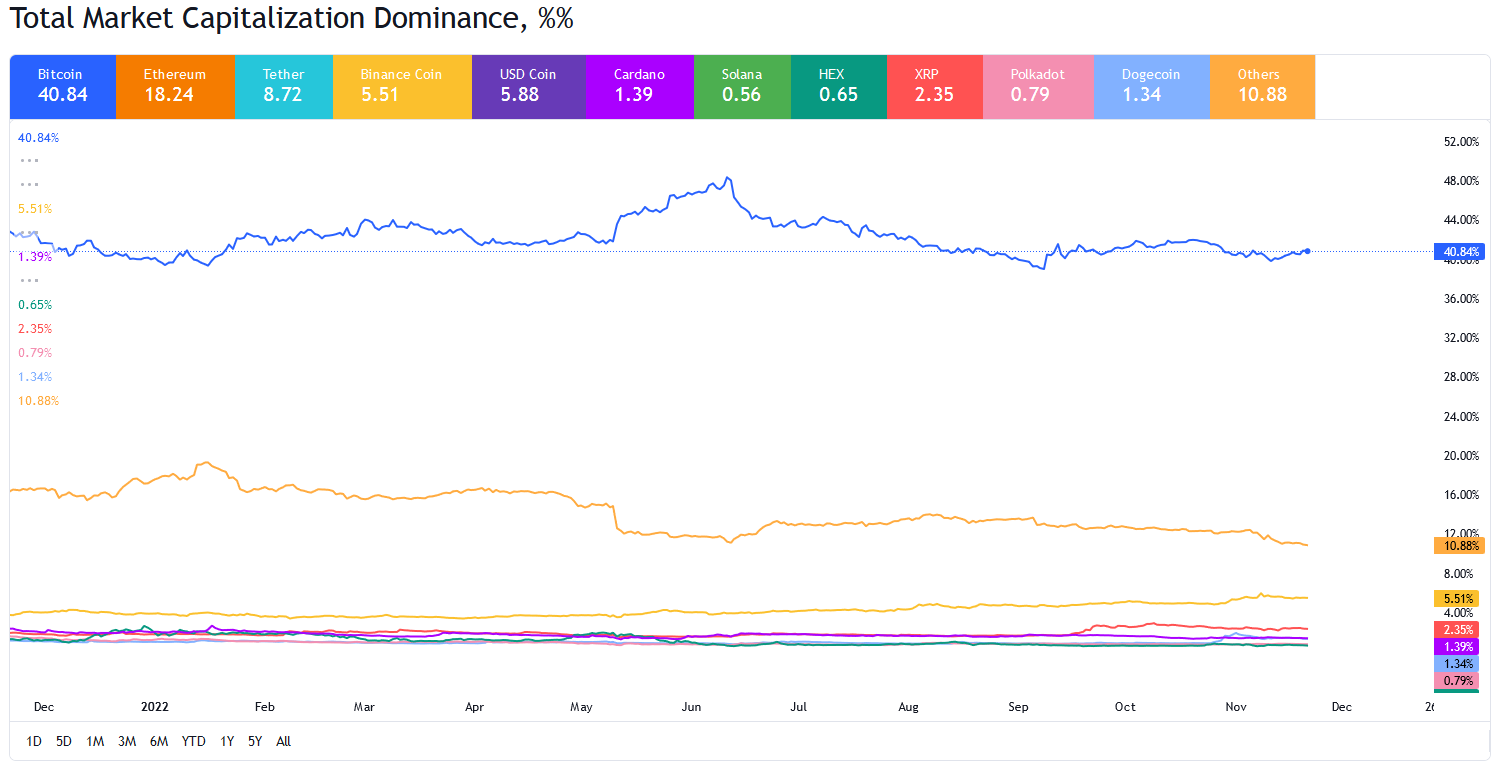Screen dimensions: 1497x773
Task: Toggle the Ethereum legend tile
Action: (175, 87)
